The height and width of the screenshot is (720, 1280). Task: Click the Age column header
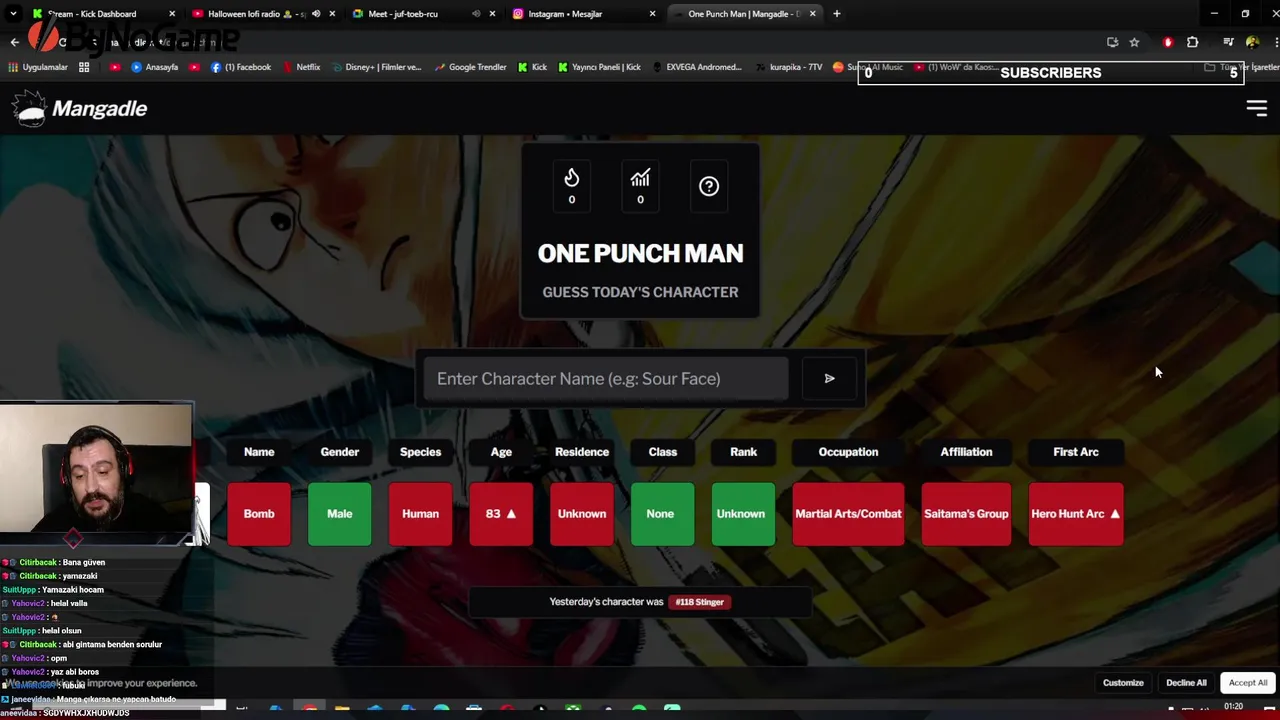click(501, 452)
